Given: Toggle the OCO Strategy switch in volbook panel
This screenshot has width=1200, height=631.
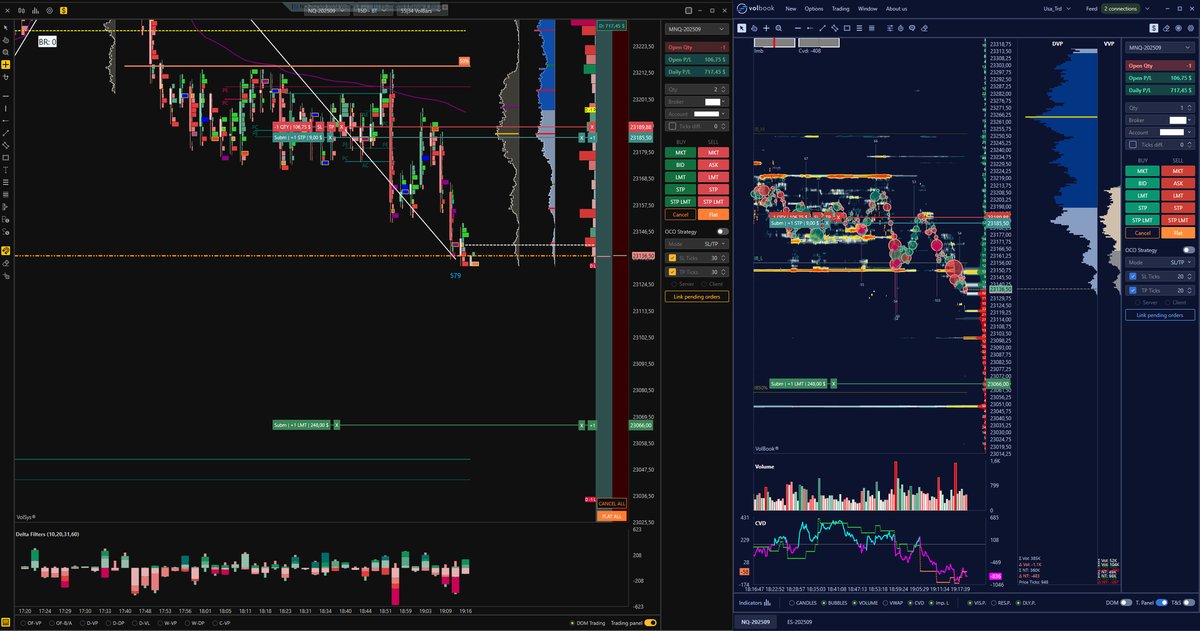Looking at the screenshot, I should point(1189,249).
